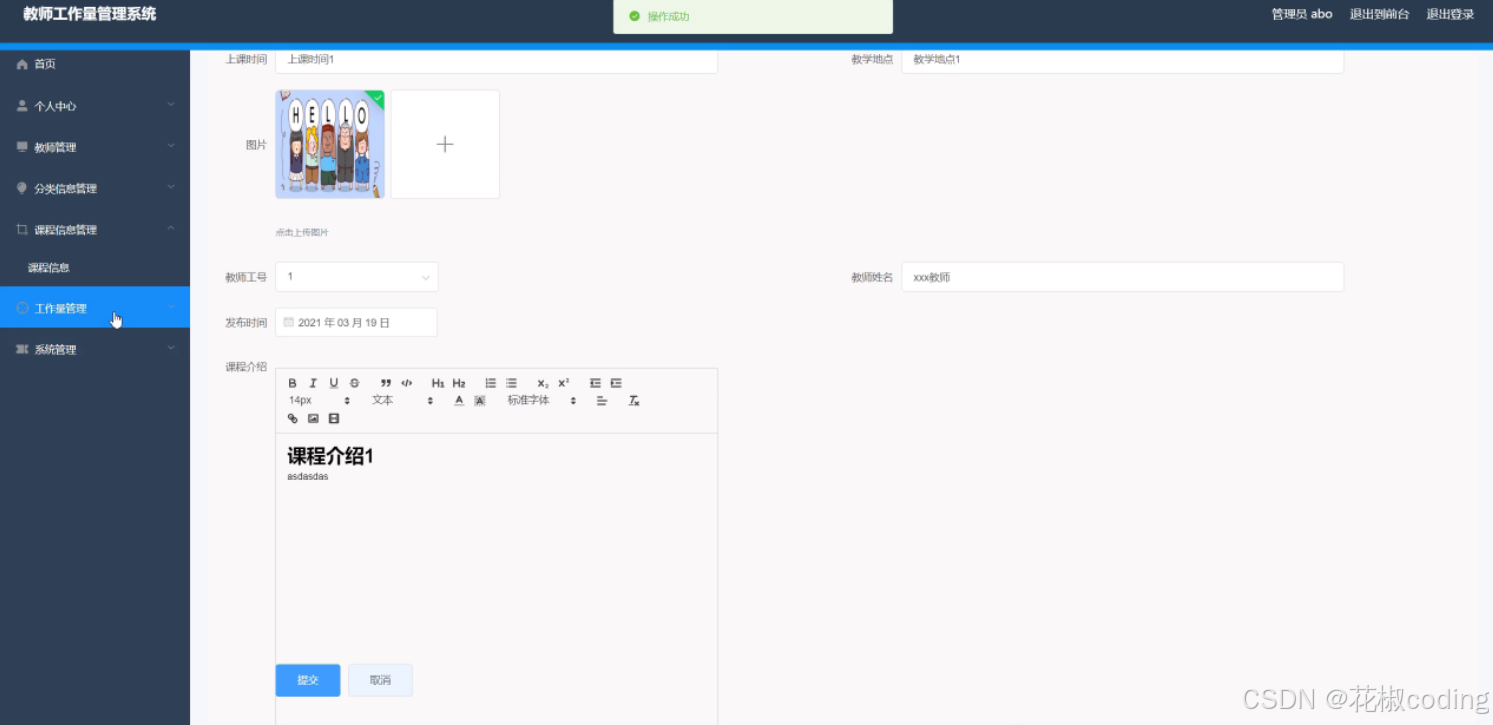Expand 个人中心 sidebar menu
This screenshot has height=725, width=1493.
[x=95, y=106]
